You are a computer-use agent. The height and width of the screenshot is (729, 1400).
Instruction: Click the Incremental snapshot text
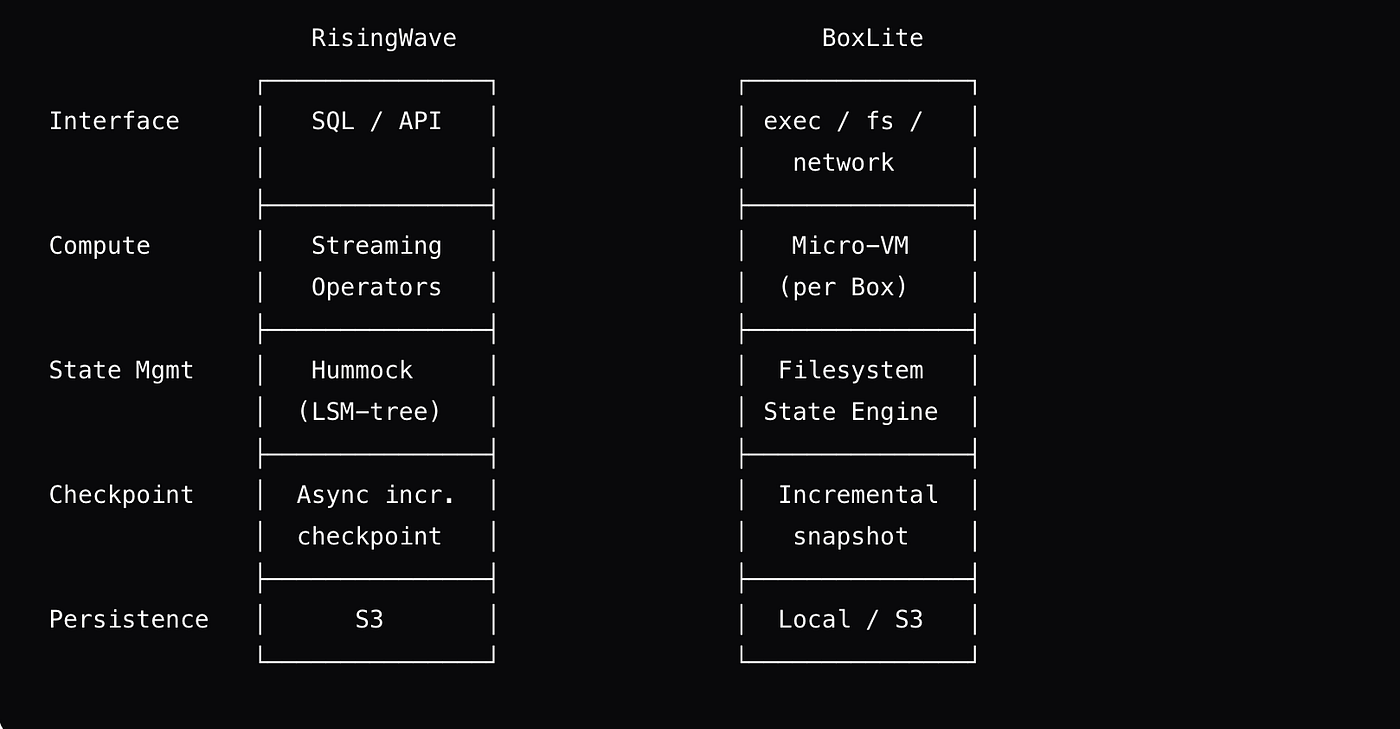click(858, 515)
